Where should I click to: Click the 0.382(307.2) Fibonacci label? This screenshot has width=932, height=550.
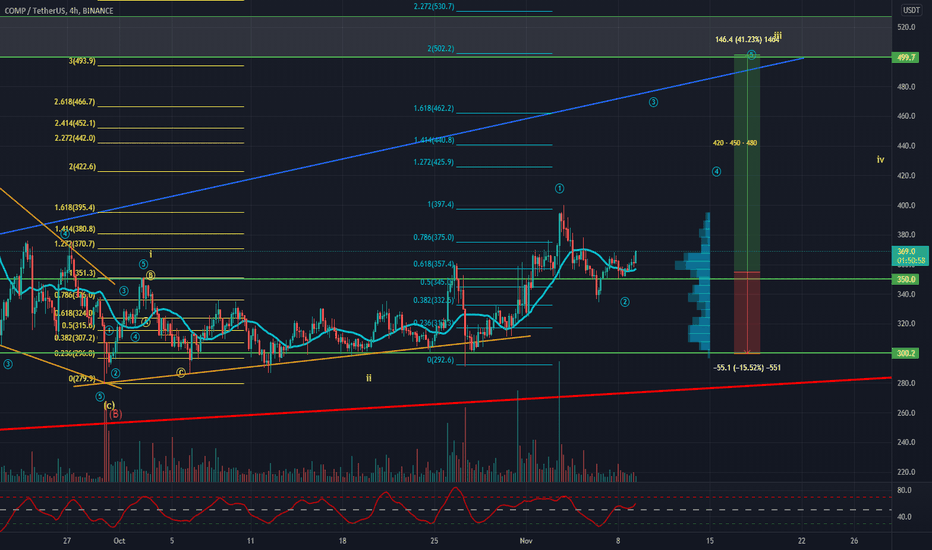point(74,338)
